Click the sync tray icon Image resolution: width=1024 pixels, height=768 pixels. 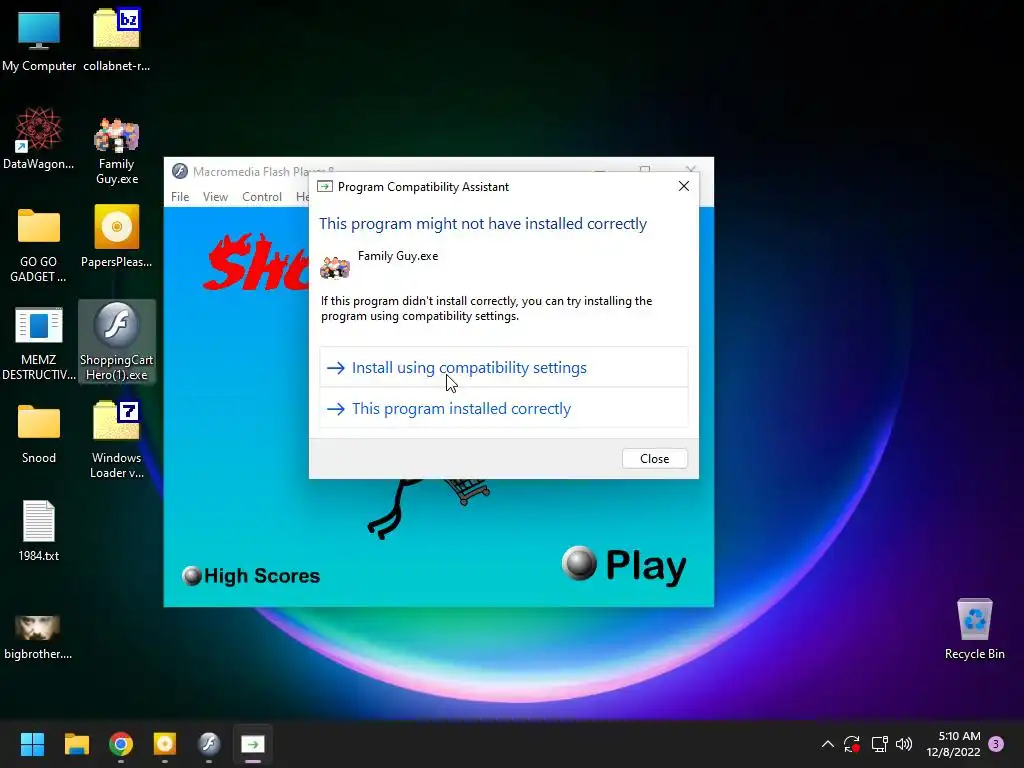click(852, 744)
